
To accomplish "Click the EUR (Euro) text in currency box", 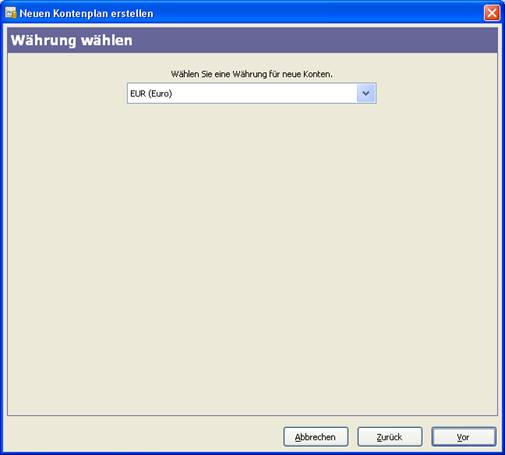I will [151, 94].
